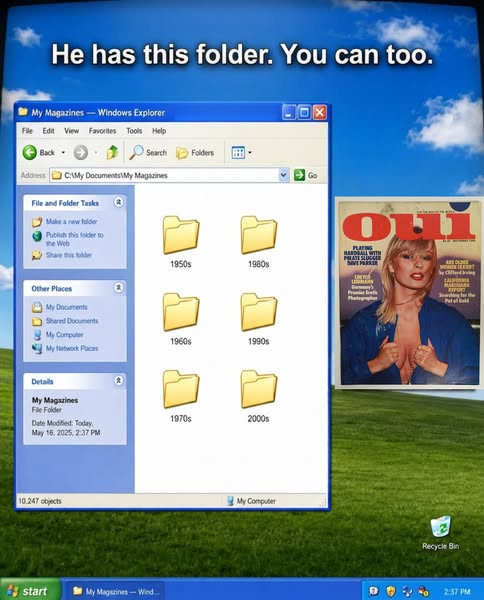Open the 2000s folder icon
The height and width of the screenshot is (600, 484).
(259, 389)
